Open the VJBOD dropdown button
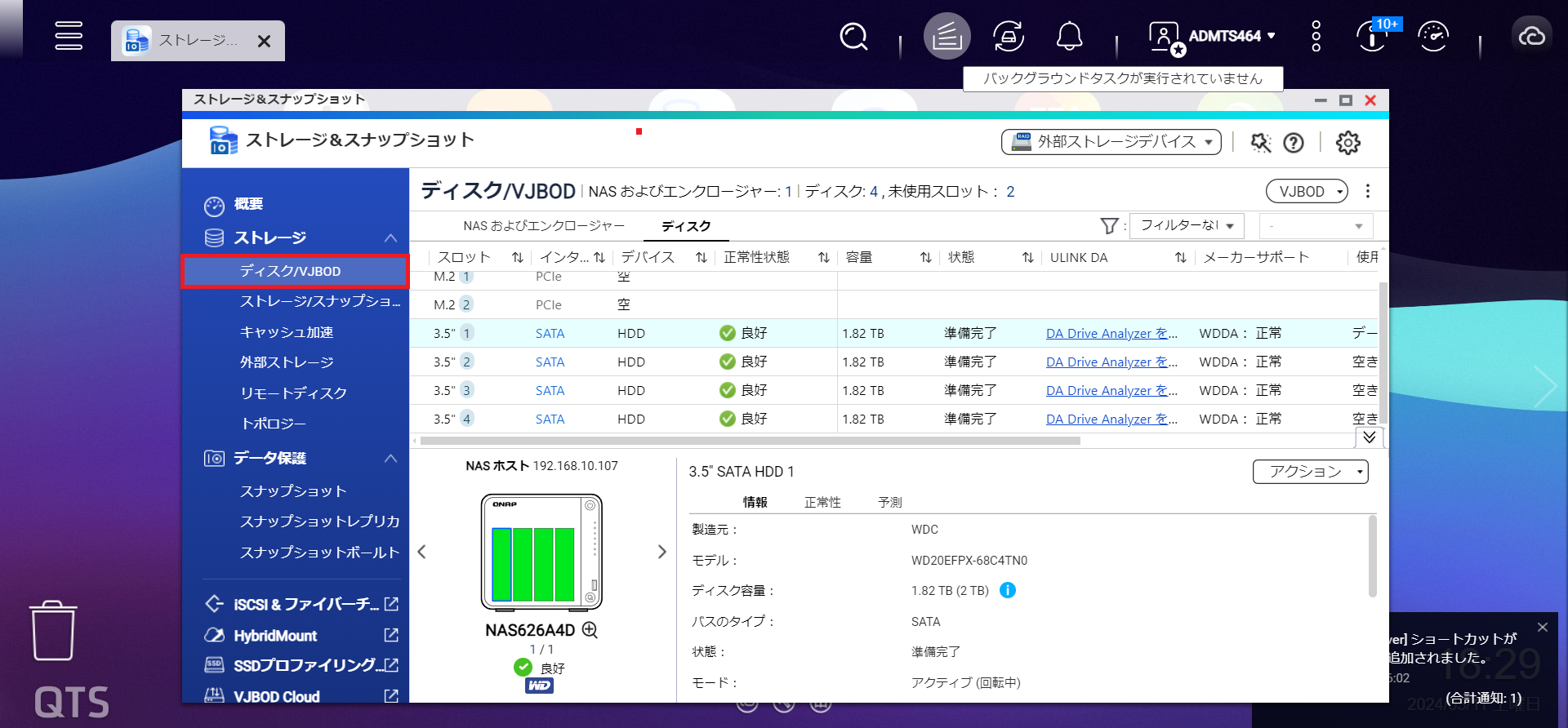The height and width of the screenshot is (728, 1568). (x=1307, y=191)
